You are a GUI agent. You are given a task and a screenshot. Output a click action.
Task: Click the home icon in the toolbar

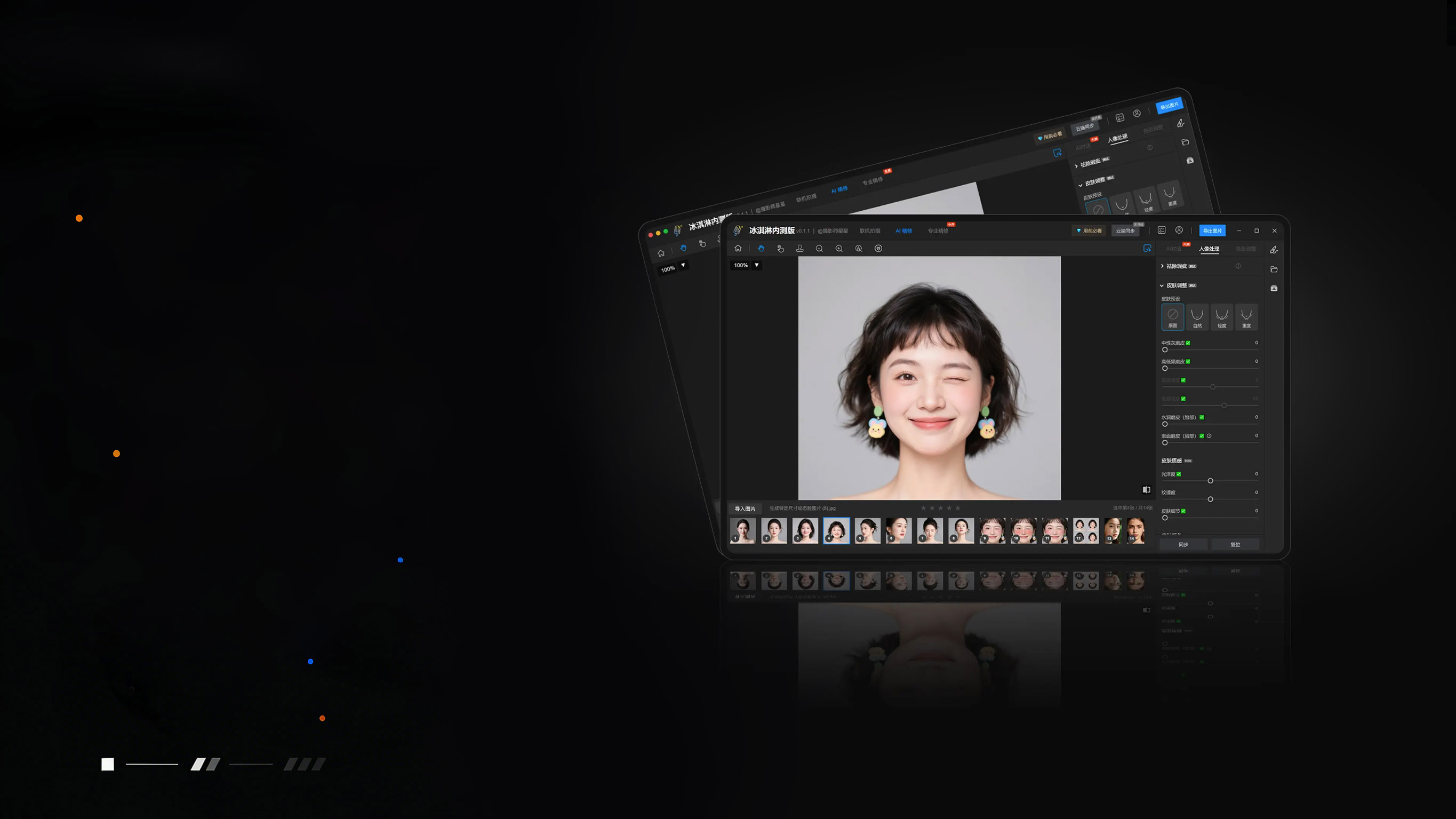pos(738,248)
